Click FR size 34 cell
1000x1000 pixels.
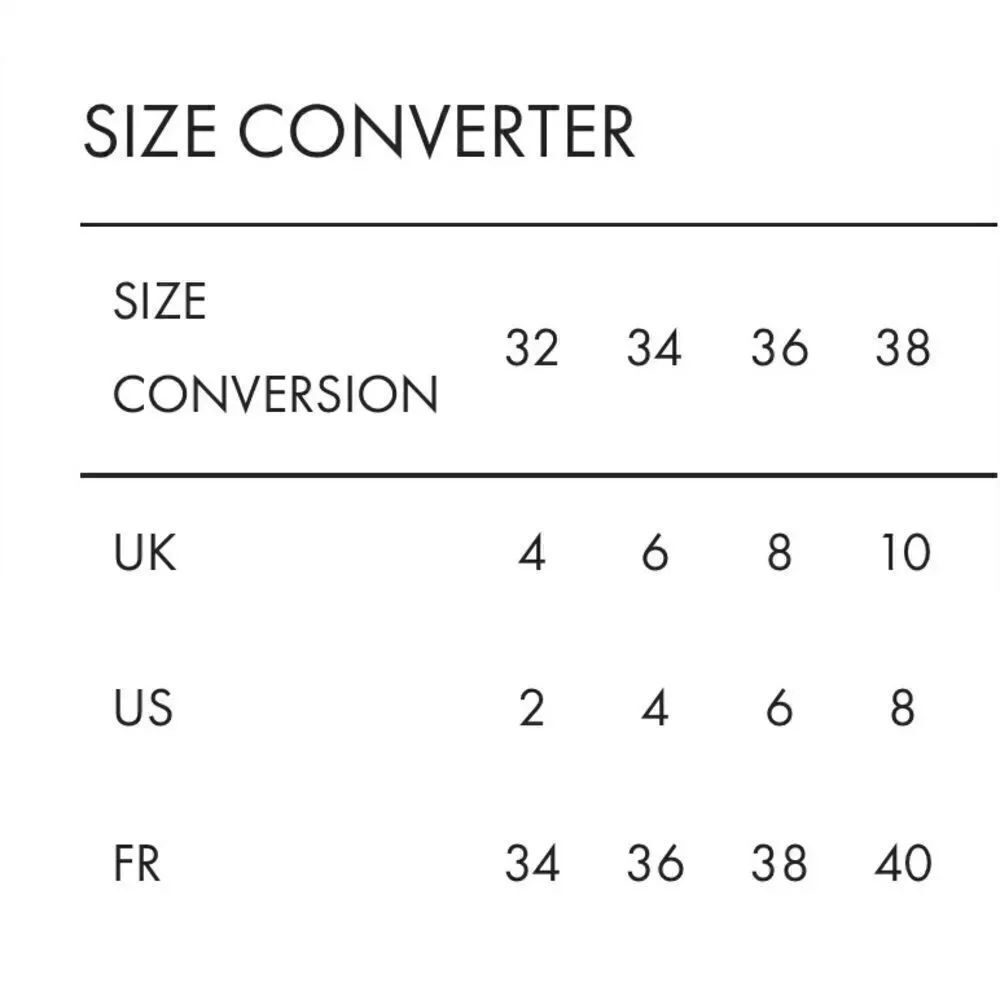point(533,863)
